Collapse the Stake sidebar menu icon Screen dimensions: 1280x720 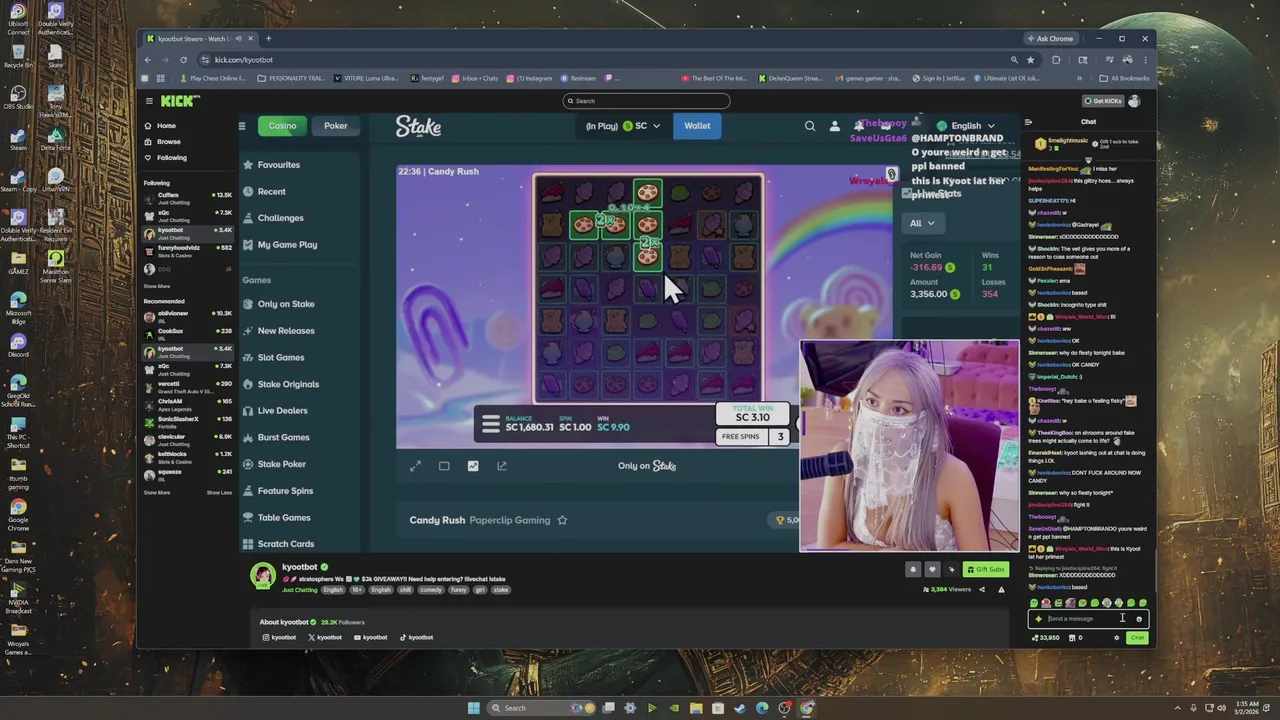tap(241, 126)
